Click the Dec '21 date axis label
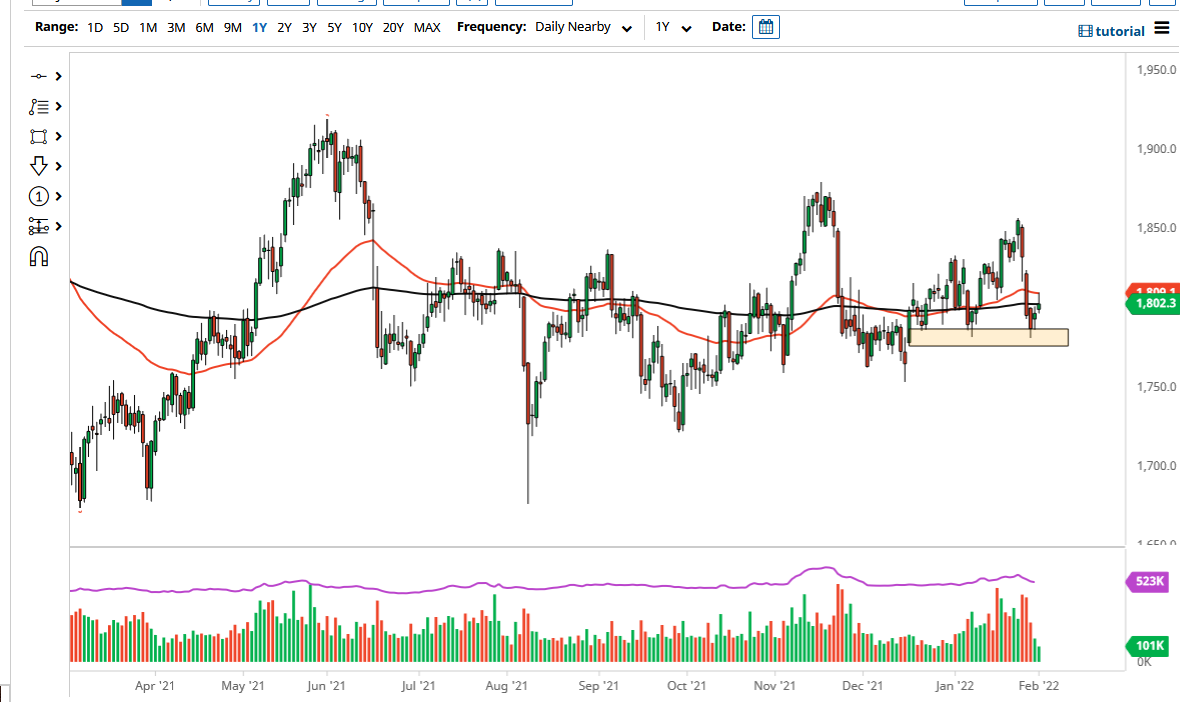The image size is (1186, 702). point(862,685)
